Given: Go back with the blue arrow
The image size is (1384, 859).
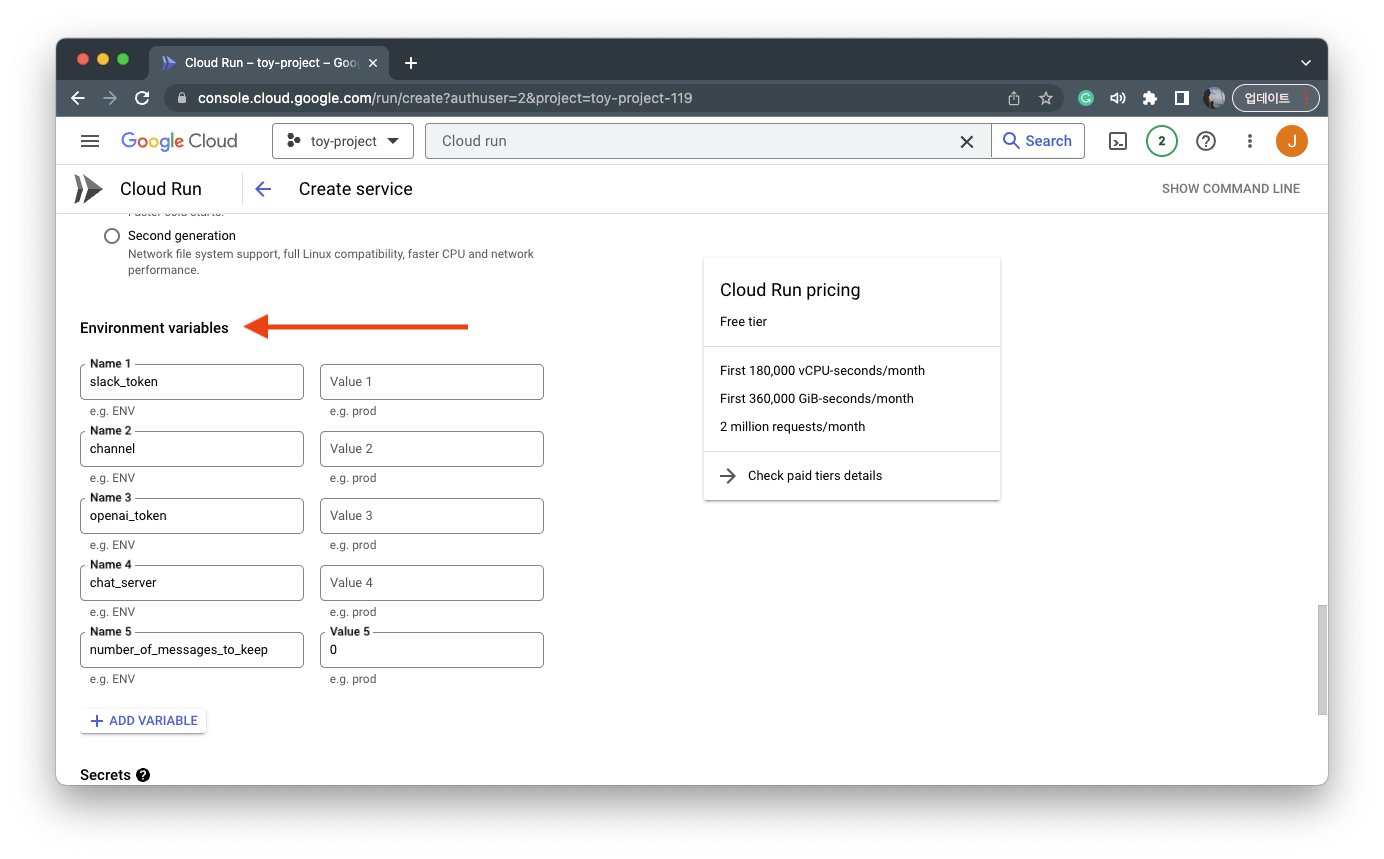Looking at the screenshot, I should [263, 189].
